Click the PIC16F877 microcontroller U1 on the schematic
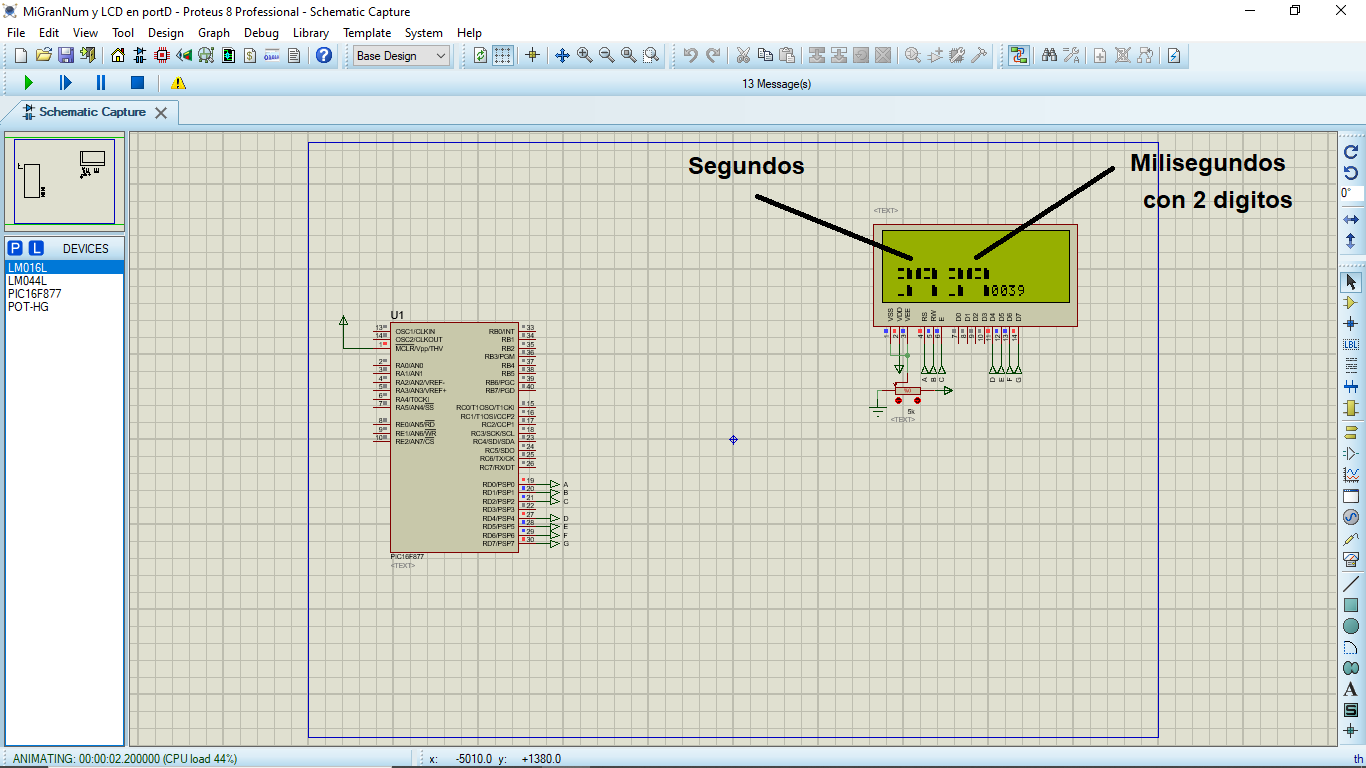 pos(454,437)
